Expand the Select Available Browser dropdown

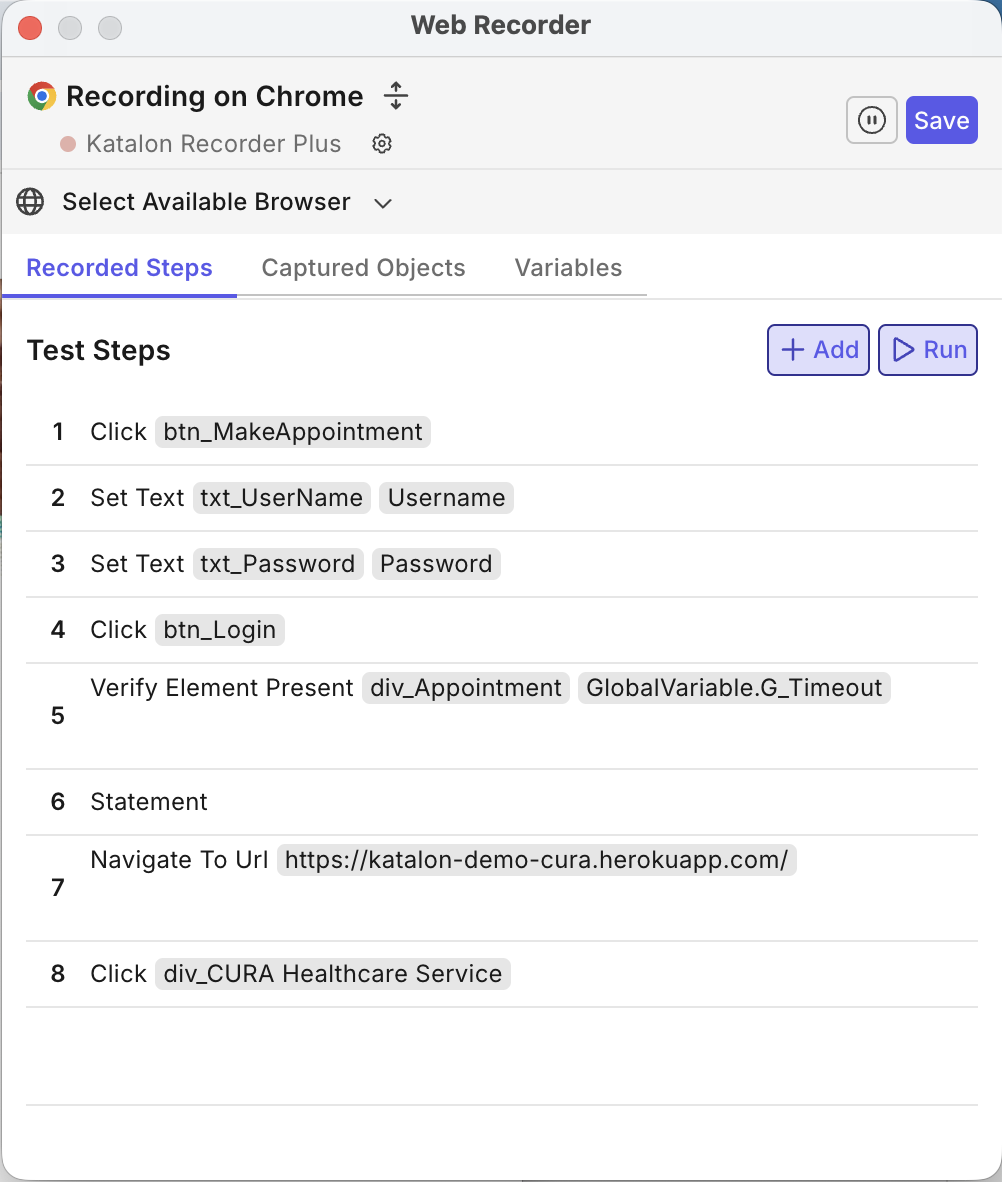pos(383,202)
